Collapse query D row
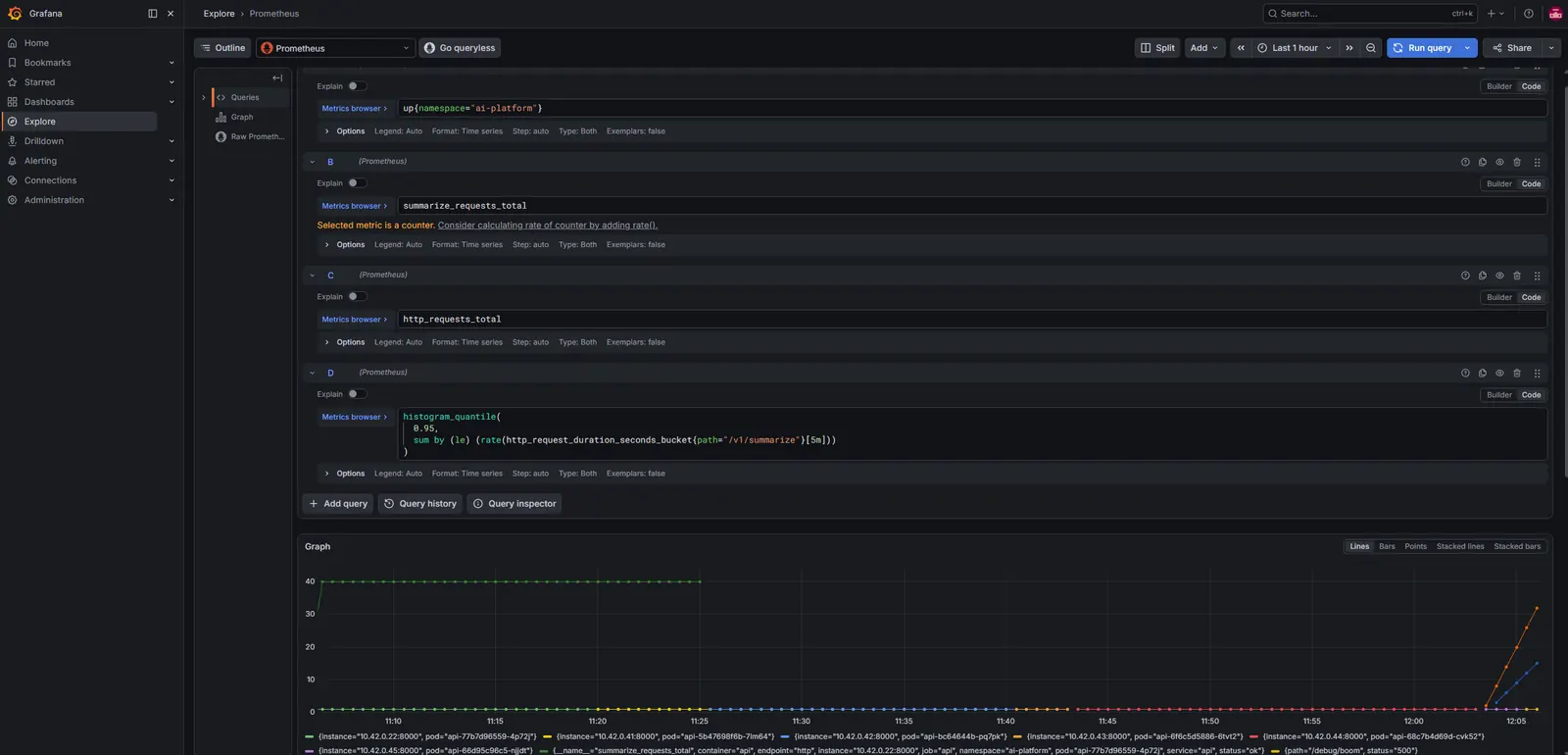 312,373
